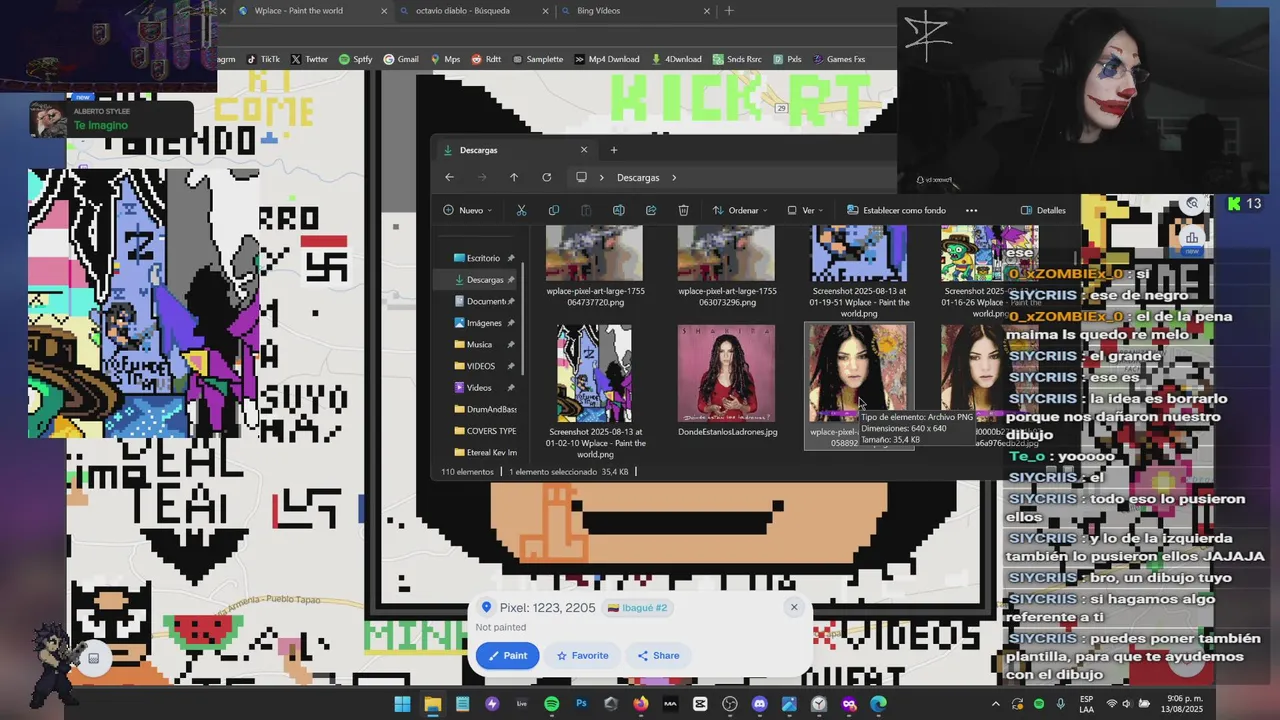Click Establecer como fondo button

click(x=896, y=210)
